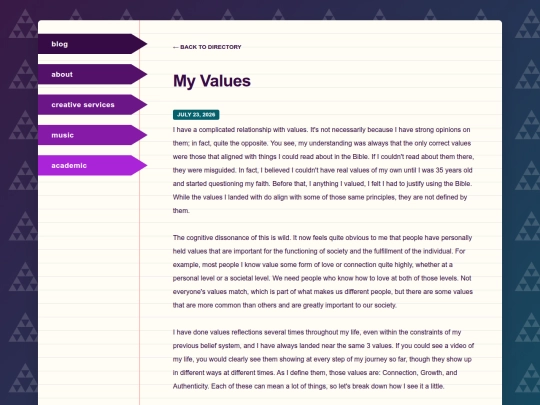The height and width of the screenshot is (405, 540).
Task: Select the creative services nav item
Action: click(x=92, y=104)
